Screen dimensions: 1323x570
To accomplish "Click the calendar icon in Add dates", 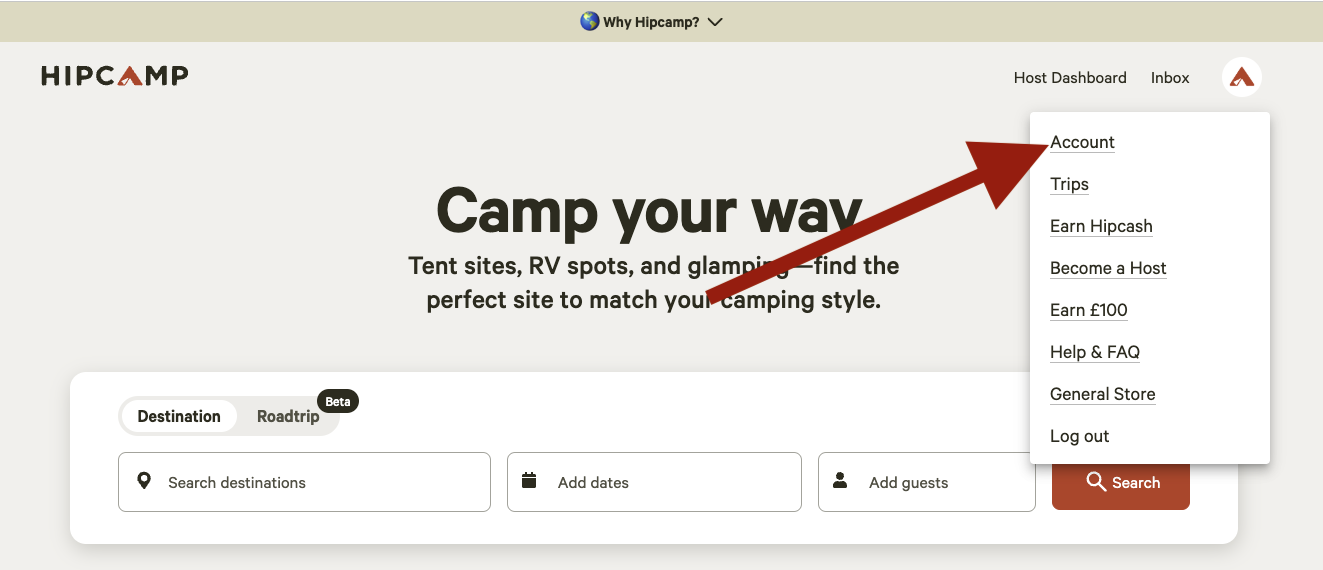I will (530, 481).
